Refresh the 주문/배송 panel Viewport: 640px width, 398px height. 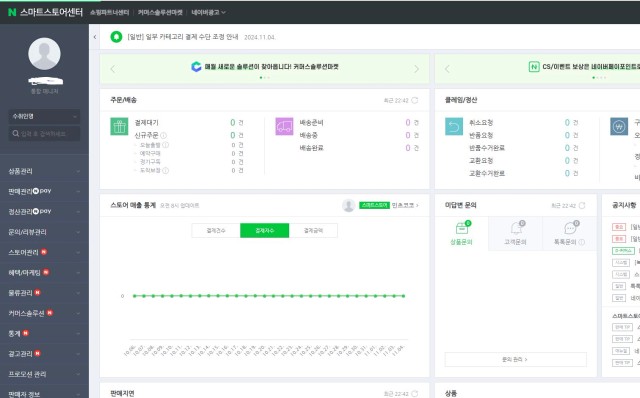click(415, 100)
